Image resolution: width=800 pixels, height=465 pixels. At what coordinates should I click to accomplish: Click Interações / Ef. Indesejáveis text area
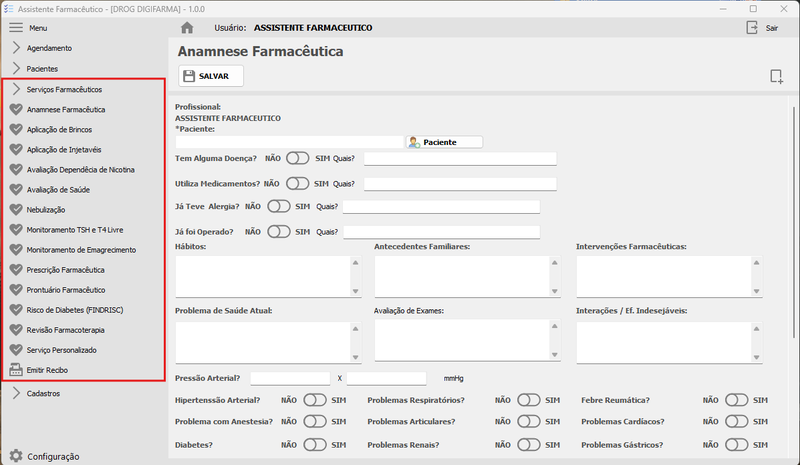coord(664,342)
